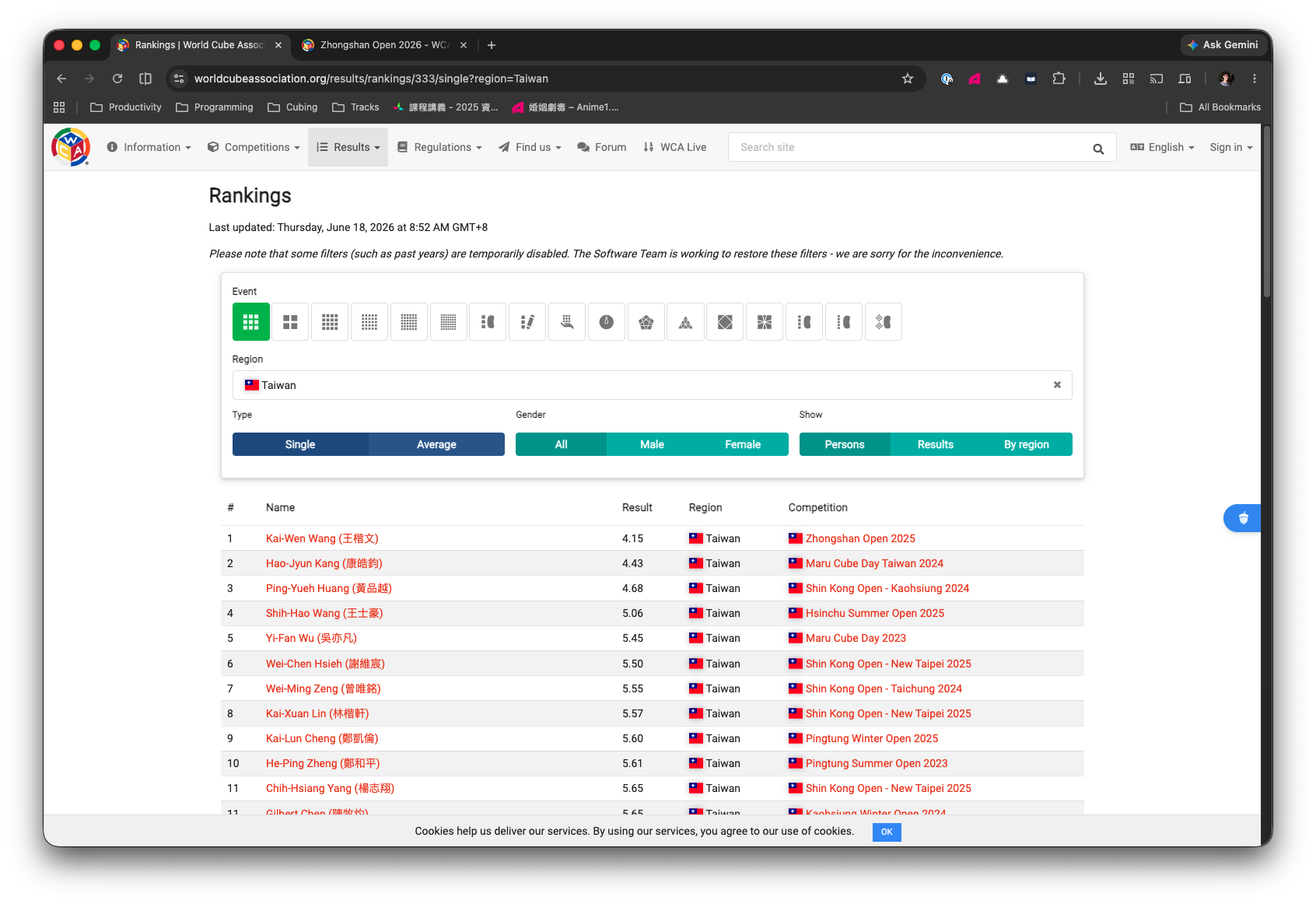Select the Rankings World Cube Association tab
The width and height of the screenshot is (1316, 904).
click(x=200, y=45)
